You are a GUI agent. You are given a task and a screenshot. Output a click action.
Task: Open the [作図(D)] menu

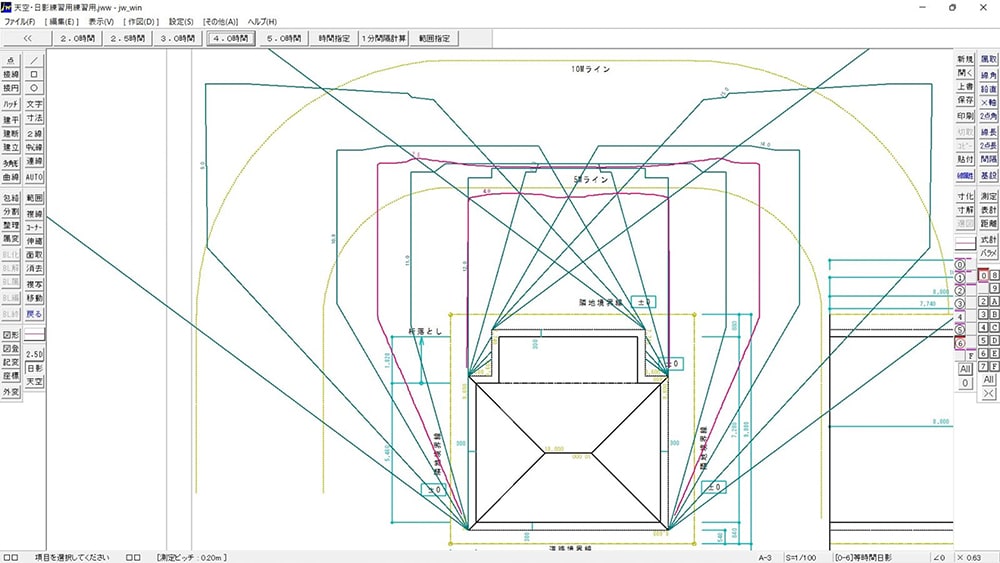[x=141, y=21]
